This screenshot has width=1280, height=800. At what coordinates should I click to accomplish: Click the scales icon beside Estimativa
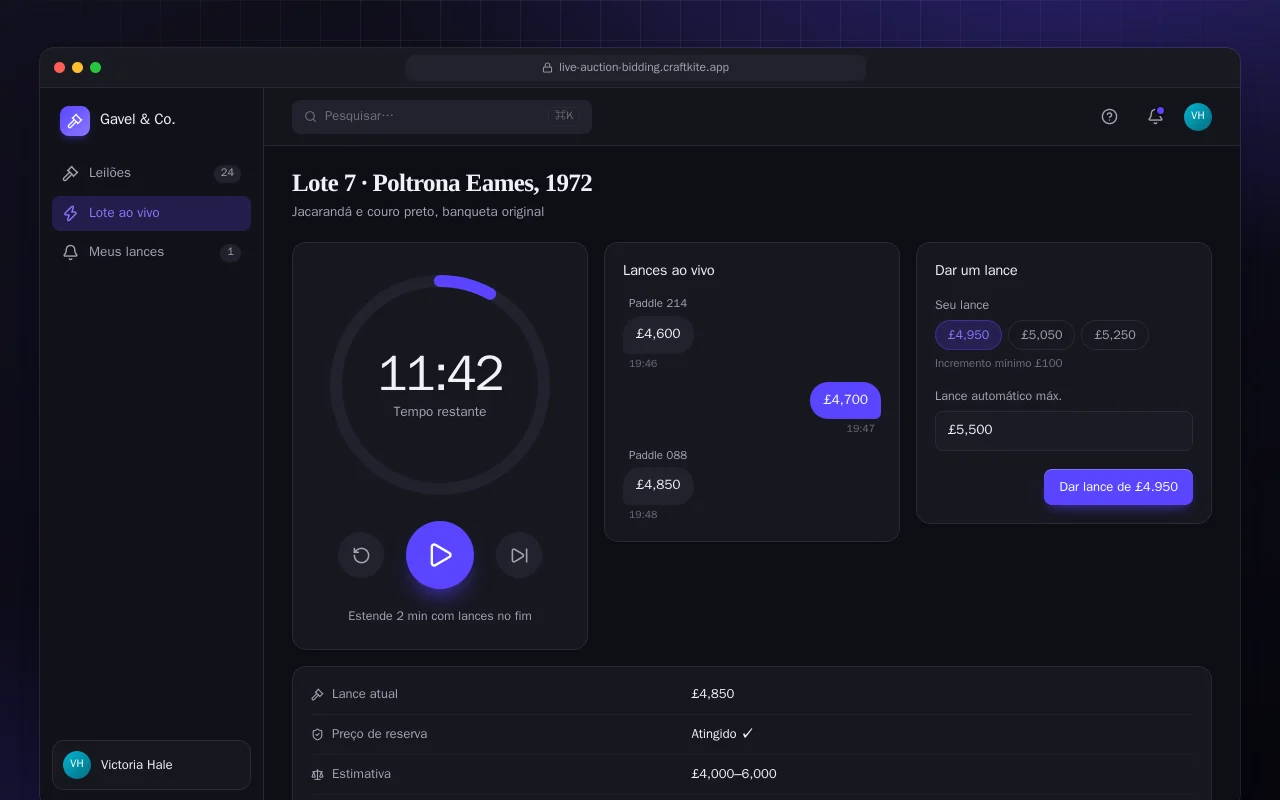tap(318, 774)
